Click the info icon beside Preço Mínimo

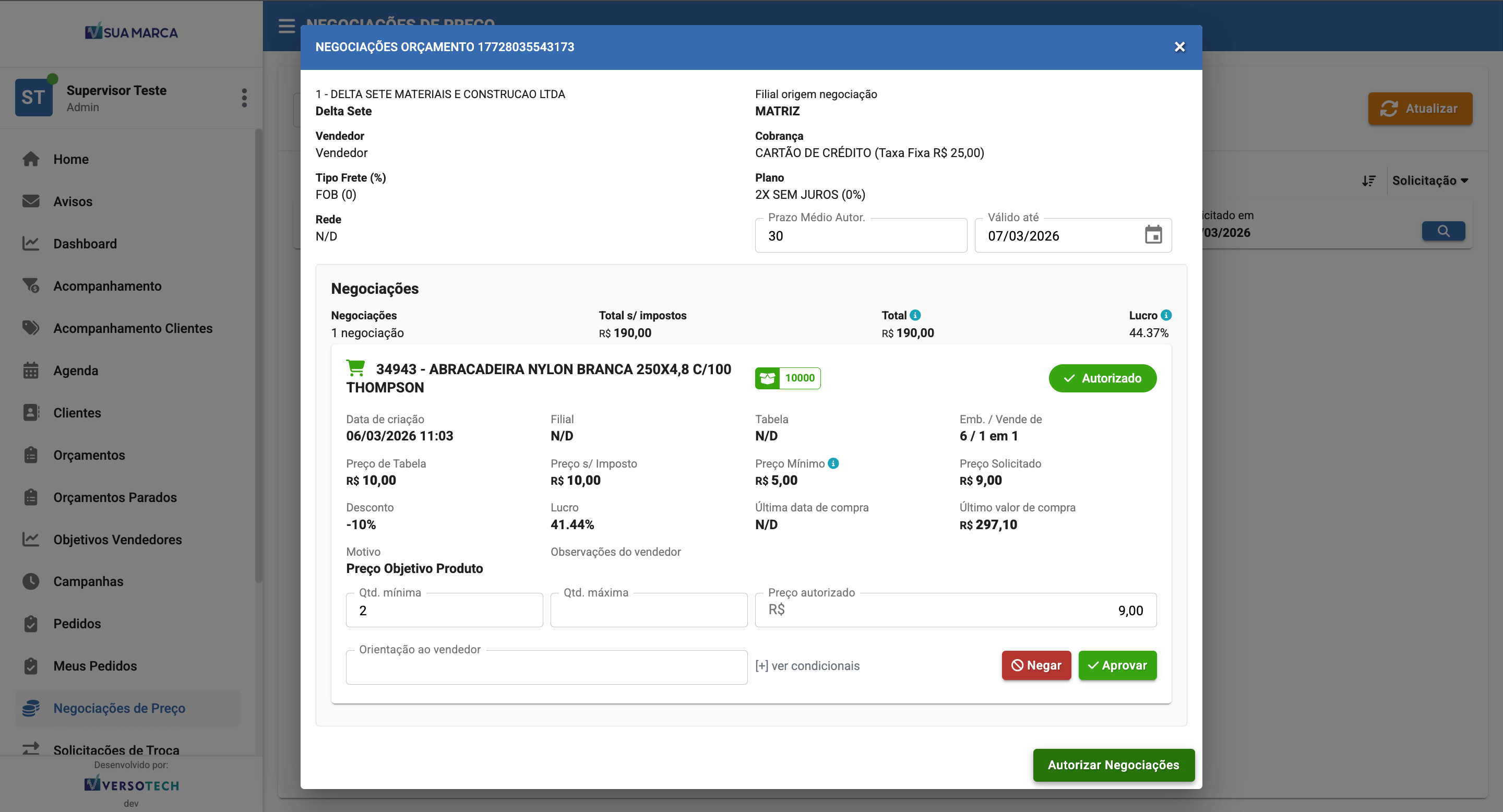coord(833,463)
